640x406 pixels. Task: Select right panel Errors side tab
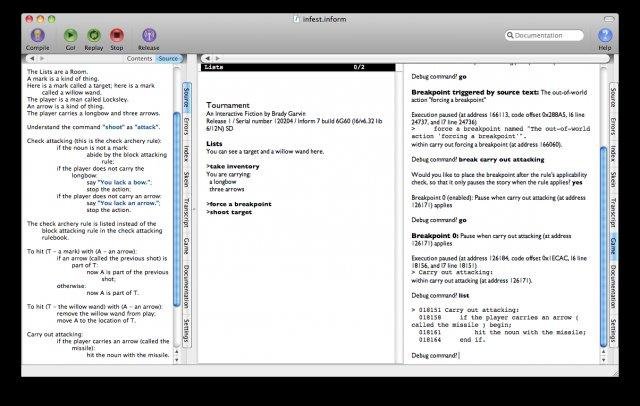[613, 126]
